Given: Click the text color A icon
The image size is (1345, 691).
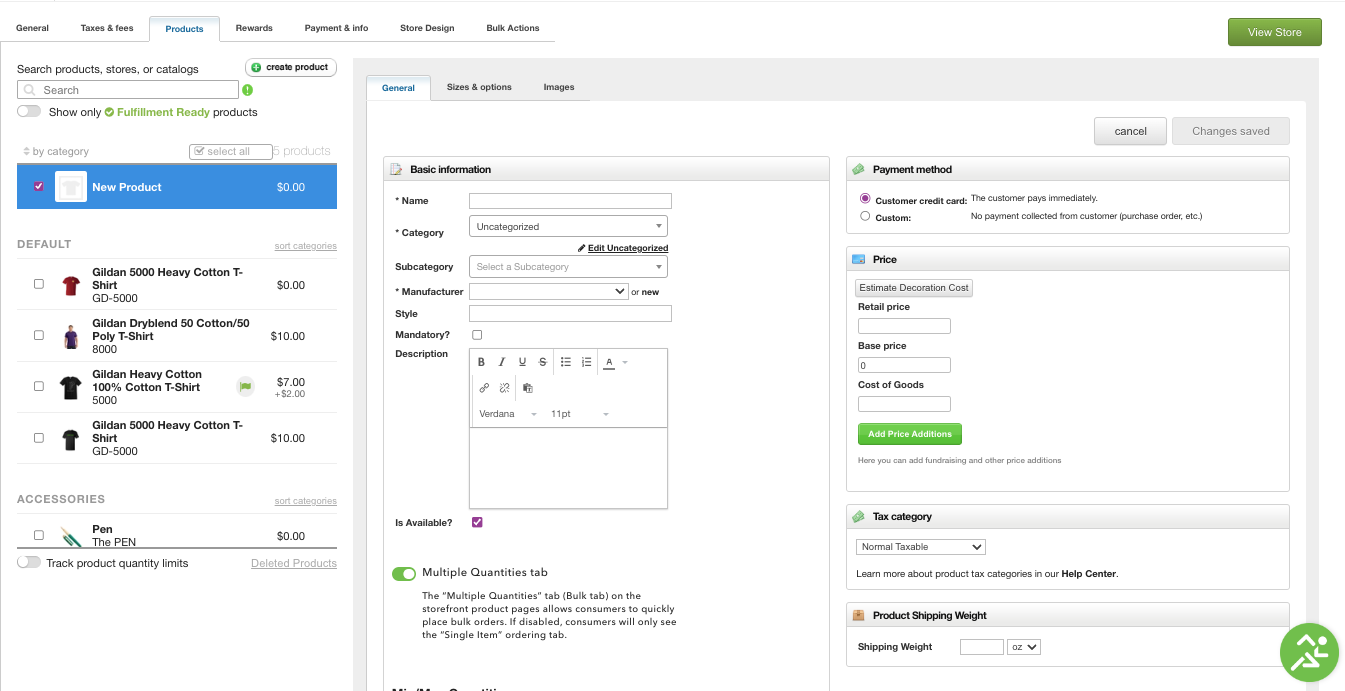Looking at the screenshot, I should coord(609,362).
